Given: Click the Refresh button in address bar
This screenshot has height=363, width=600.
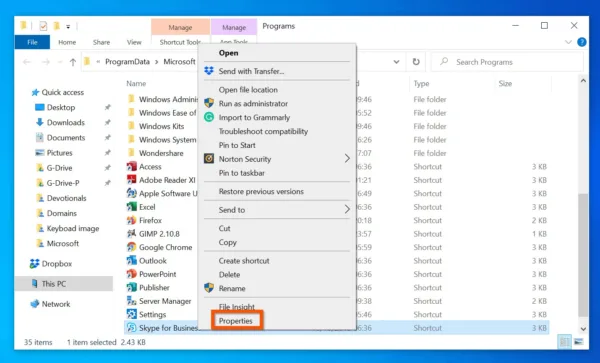Looking at the screenshot, I should (416, 62).
